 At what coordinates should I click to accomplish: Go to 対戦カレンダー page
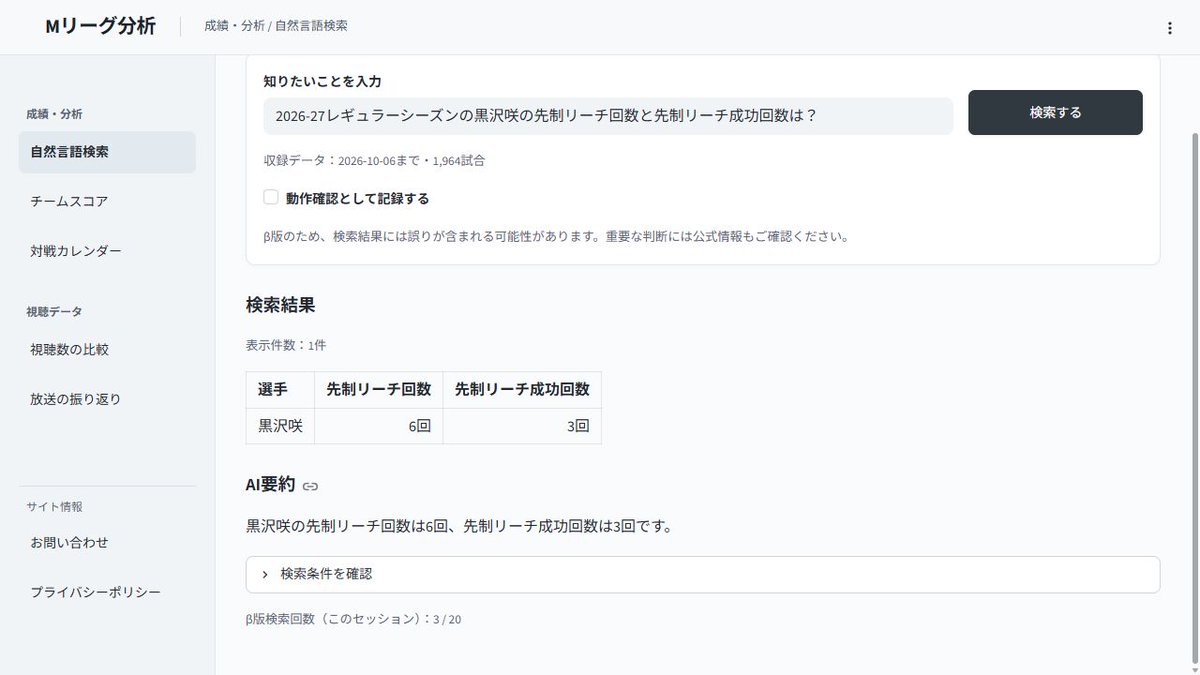(x=107, y=251)
